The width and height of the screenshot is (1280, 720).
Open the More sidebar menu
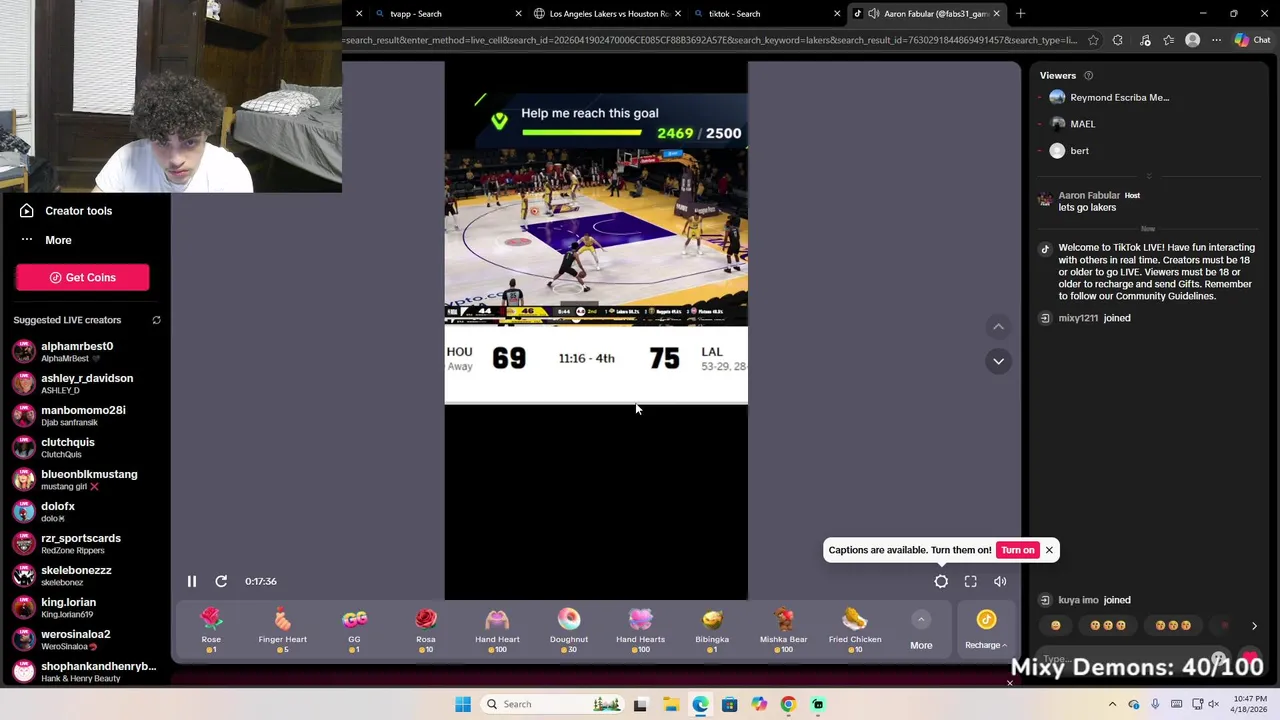point(46,240)
